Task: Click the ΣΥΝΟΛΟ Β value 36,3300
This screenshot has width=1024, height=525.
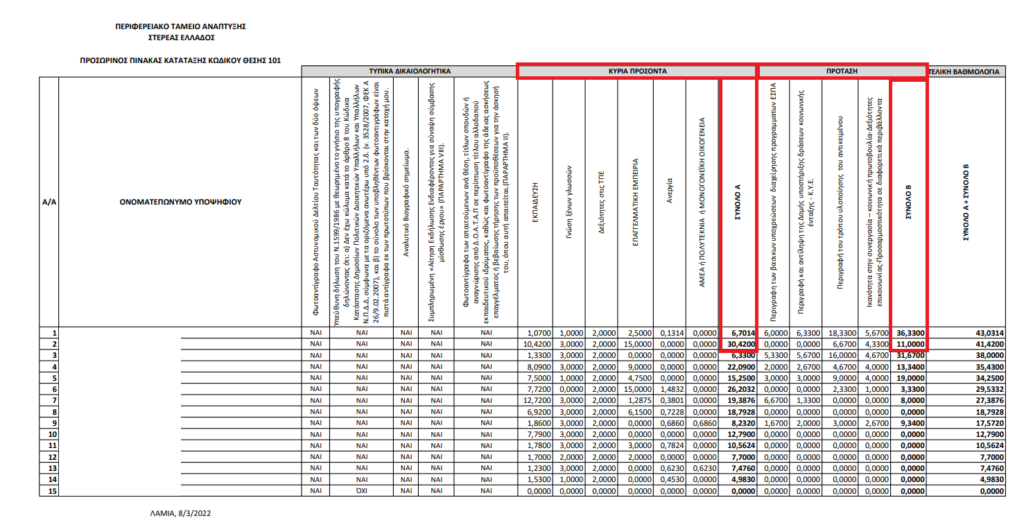Action: 910,333
